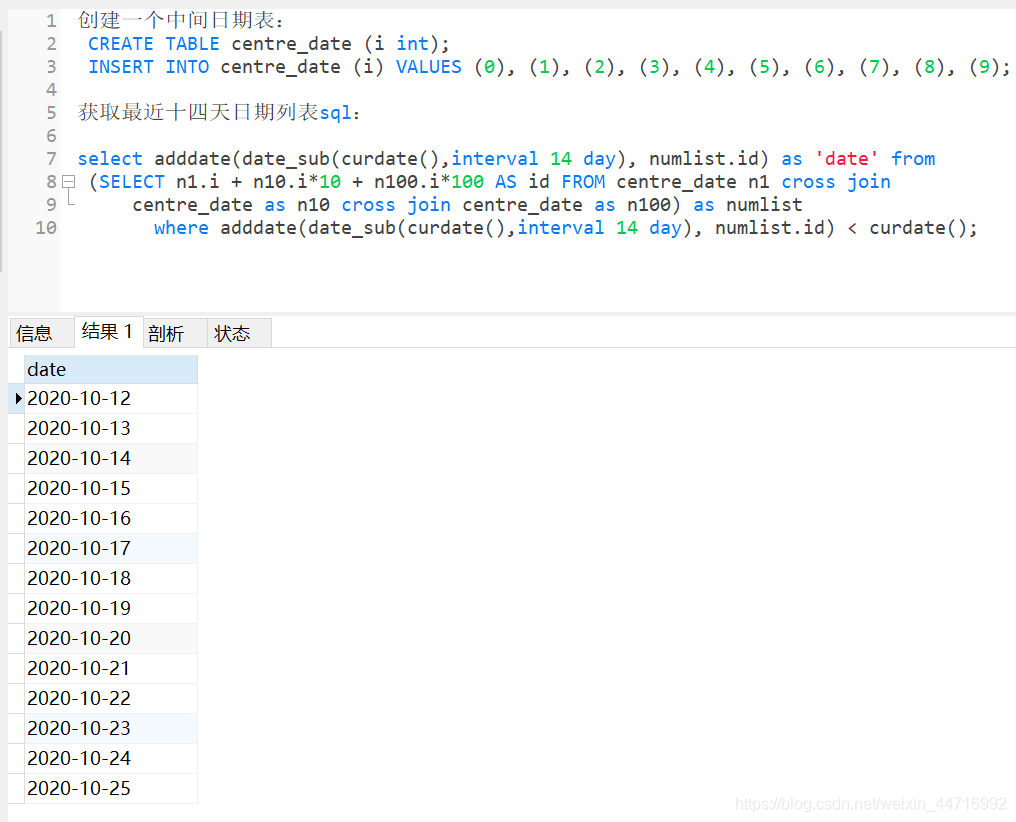The image size is (1016, 822).
Task: Click the int type keyword on line 2
Action: 413,44
